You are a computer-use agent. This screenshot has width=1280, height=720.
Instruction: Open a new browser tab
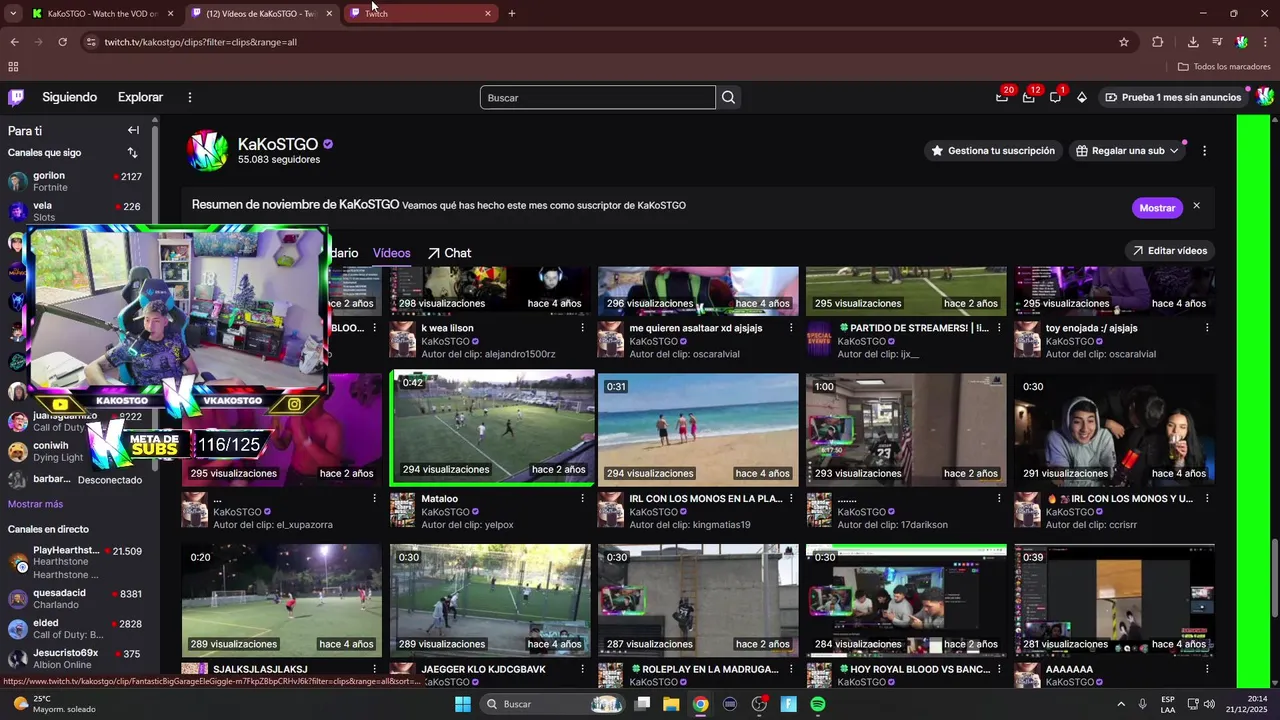pyautogui.click(x=512, y=13)
